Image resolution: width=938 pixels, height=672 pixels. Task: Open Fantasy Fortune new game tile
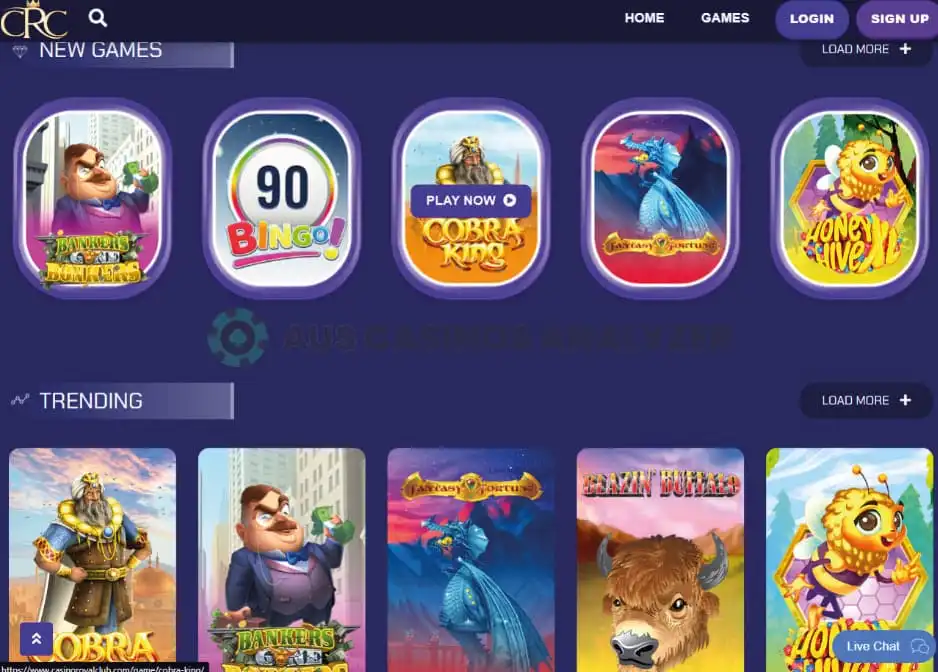coord(660,198)
